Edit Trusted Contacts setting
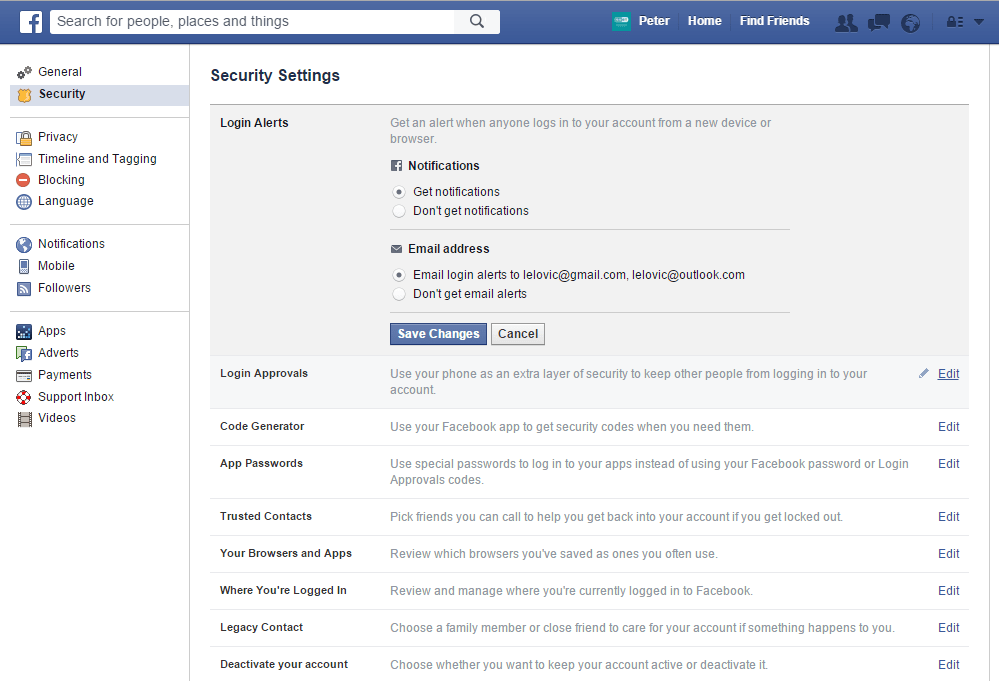This screenshot has width=999, height=681. tap(948, 517)
